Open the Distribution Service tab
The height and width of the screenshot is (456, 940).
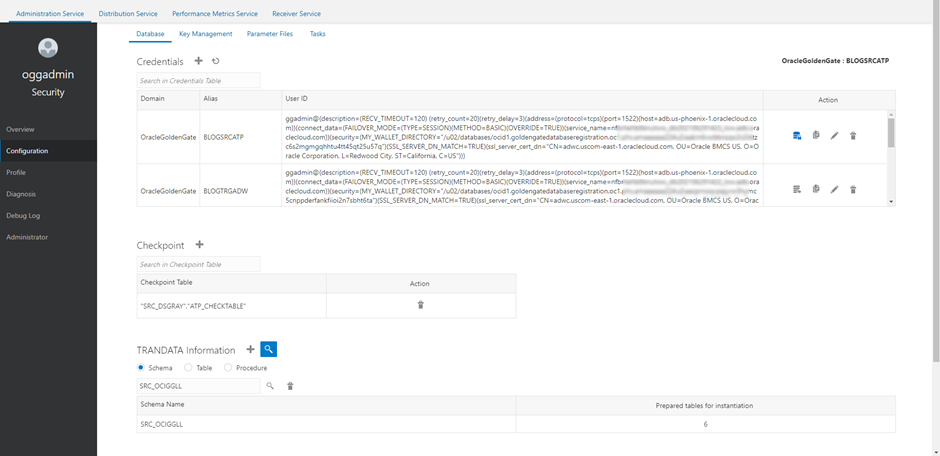click(128, 13)
